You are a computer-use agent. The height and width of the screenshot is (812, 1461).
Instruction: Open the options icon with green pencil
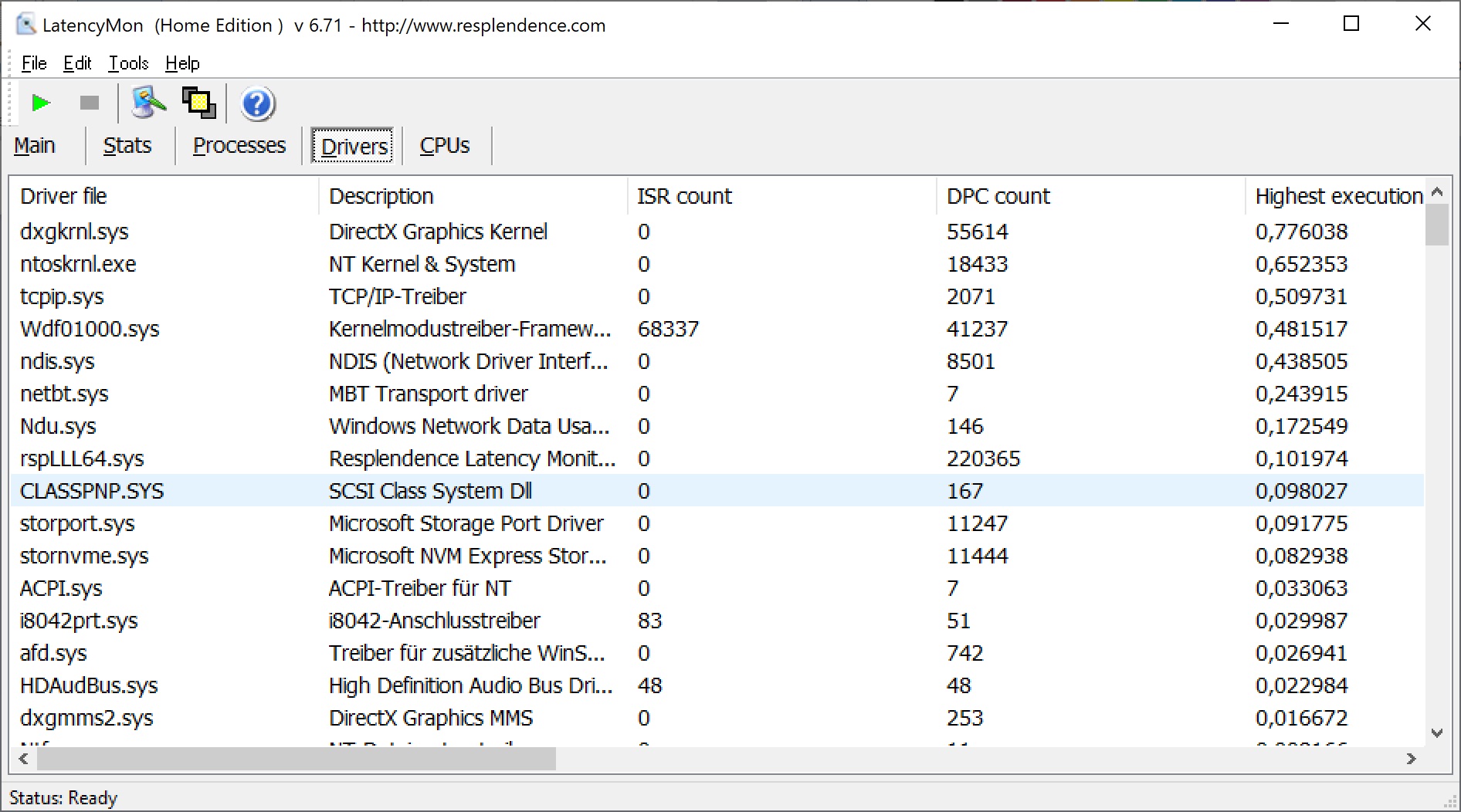(x=148, y=103)
